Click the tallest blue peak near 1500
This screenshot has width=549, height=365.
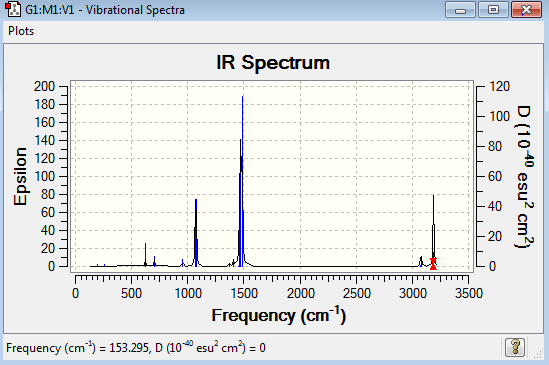click(243, 181)
